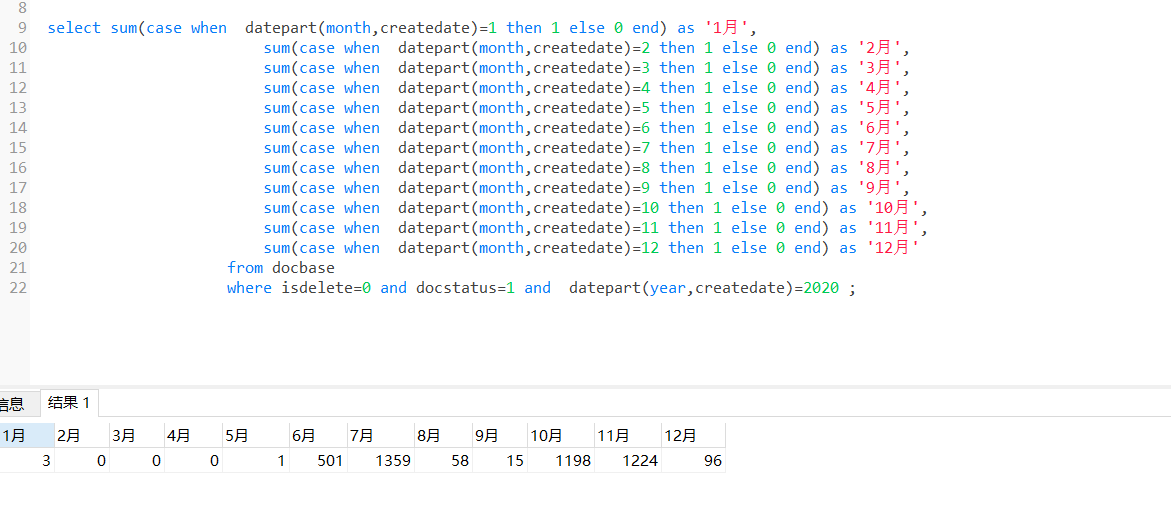1171x523 pixels.
Task: Select the 1月 column header
Action: click(27, 436)
